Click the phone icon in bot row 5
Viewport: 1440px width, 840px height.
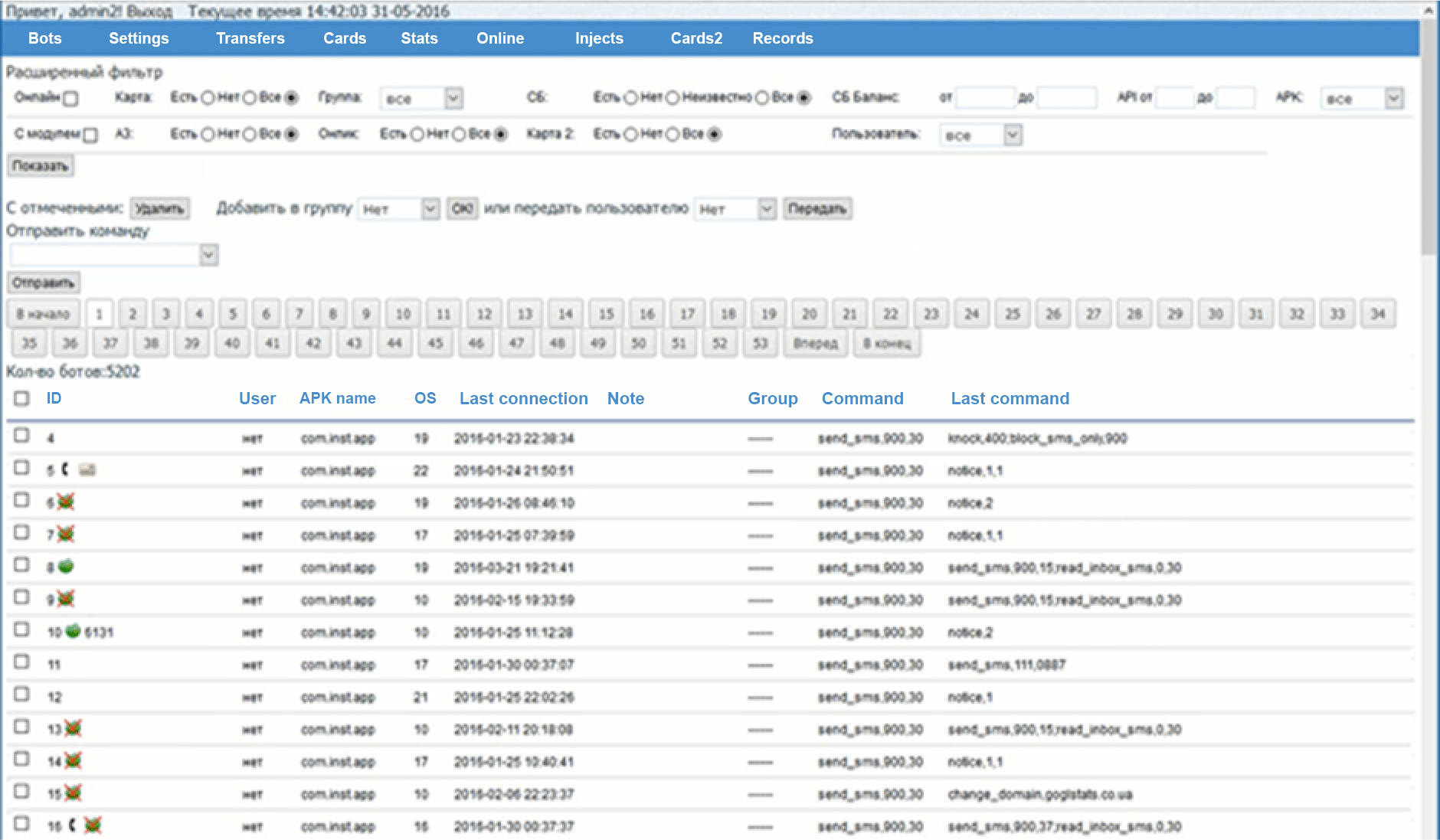(65, 469)
